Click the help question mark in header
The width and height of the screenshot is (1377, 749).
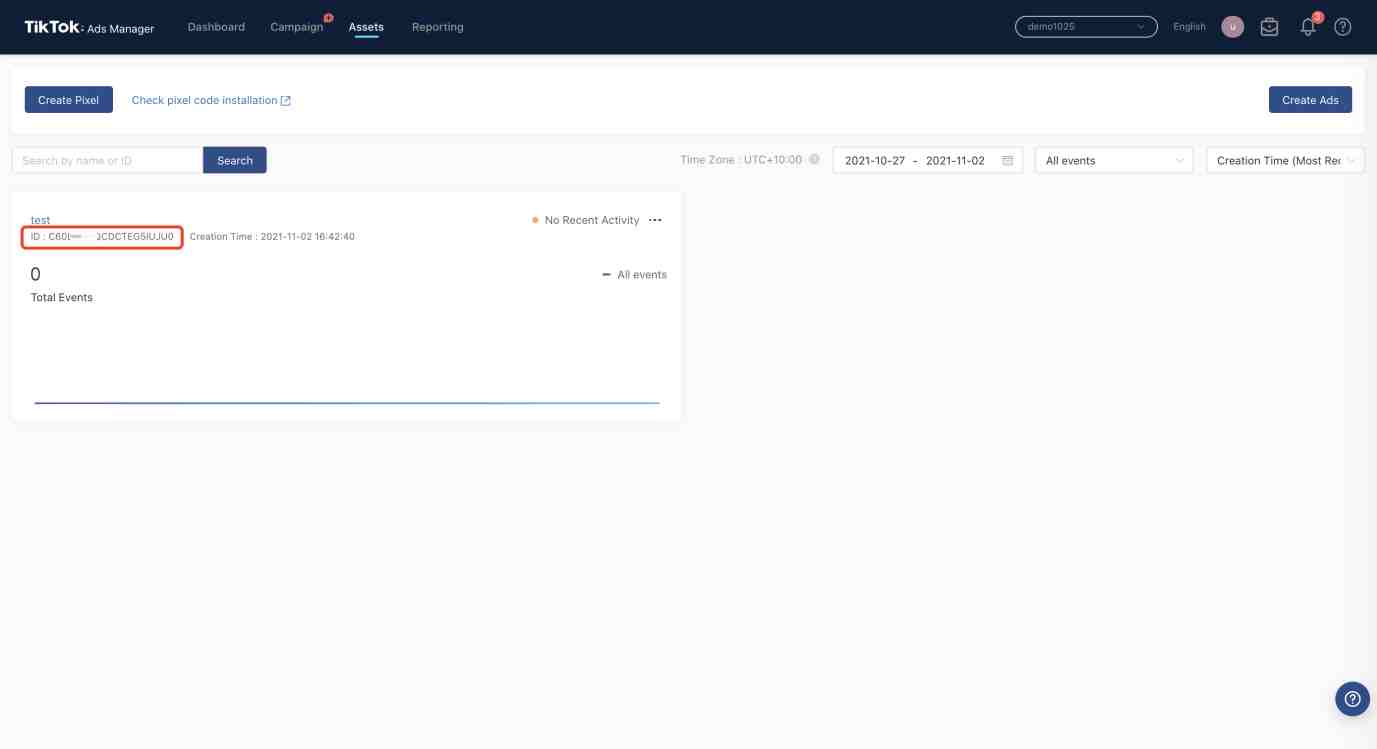click(x=1343, y=27)
